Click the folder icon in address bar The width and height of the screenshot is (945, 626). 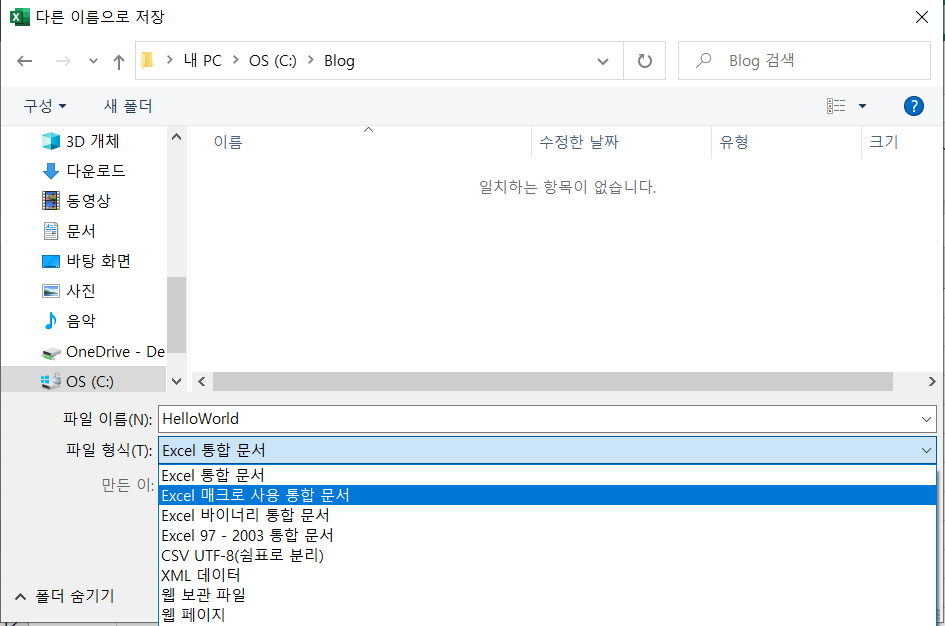click(147, 60)
